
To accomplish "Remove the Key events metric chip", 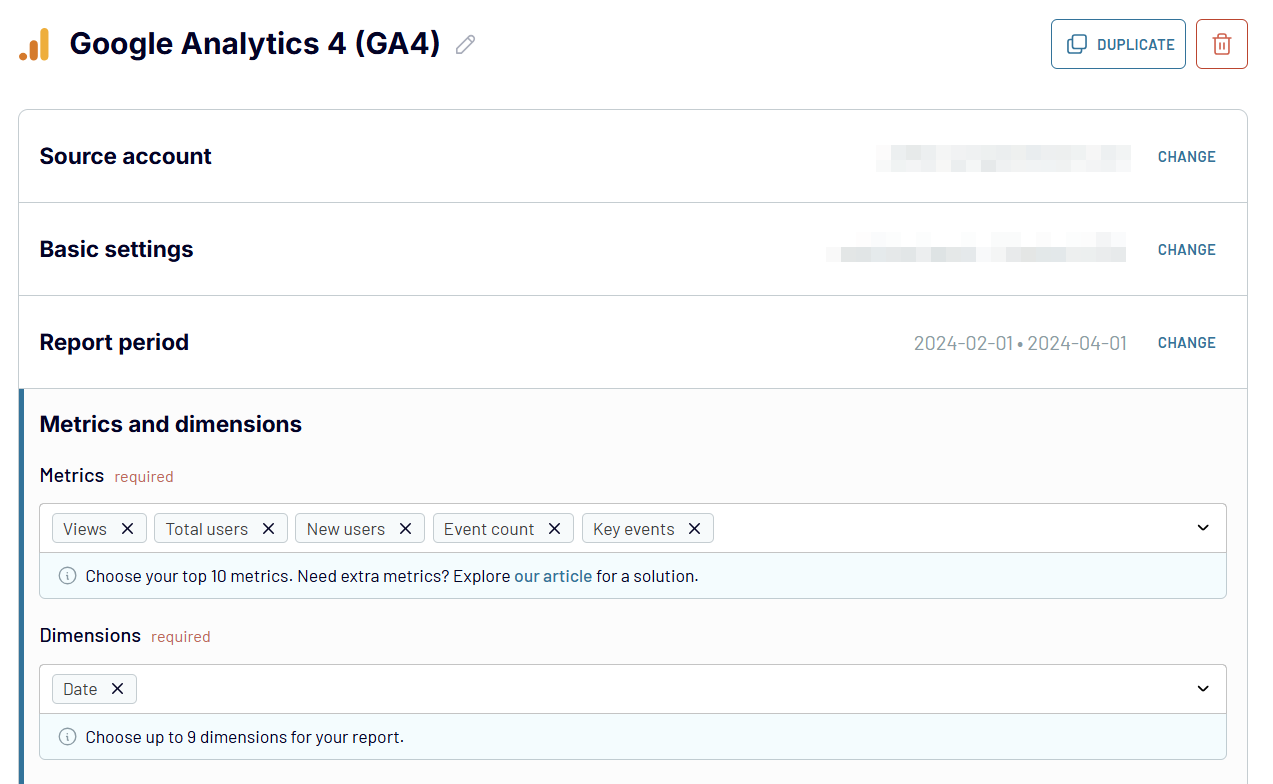I will click(x=694, y=528).
